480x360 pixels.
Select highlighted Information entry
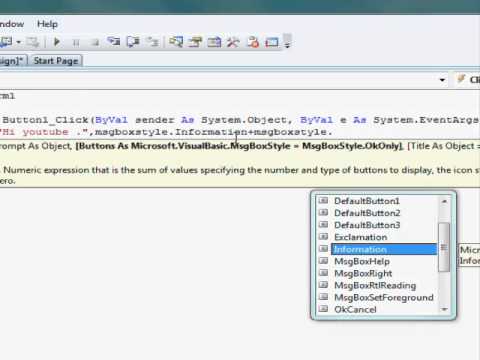pyautogui.click(x=384, y=249)
